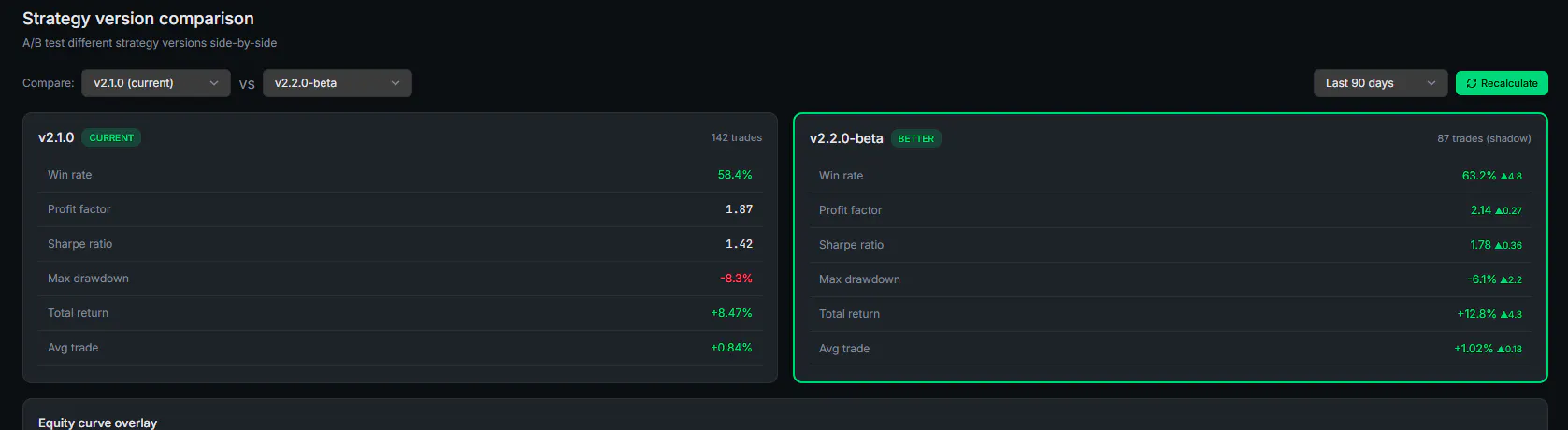
Task: Click the Equity curve overlay heading
Action: tap(97, 423)
